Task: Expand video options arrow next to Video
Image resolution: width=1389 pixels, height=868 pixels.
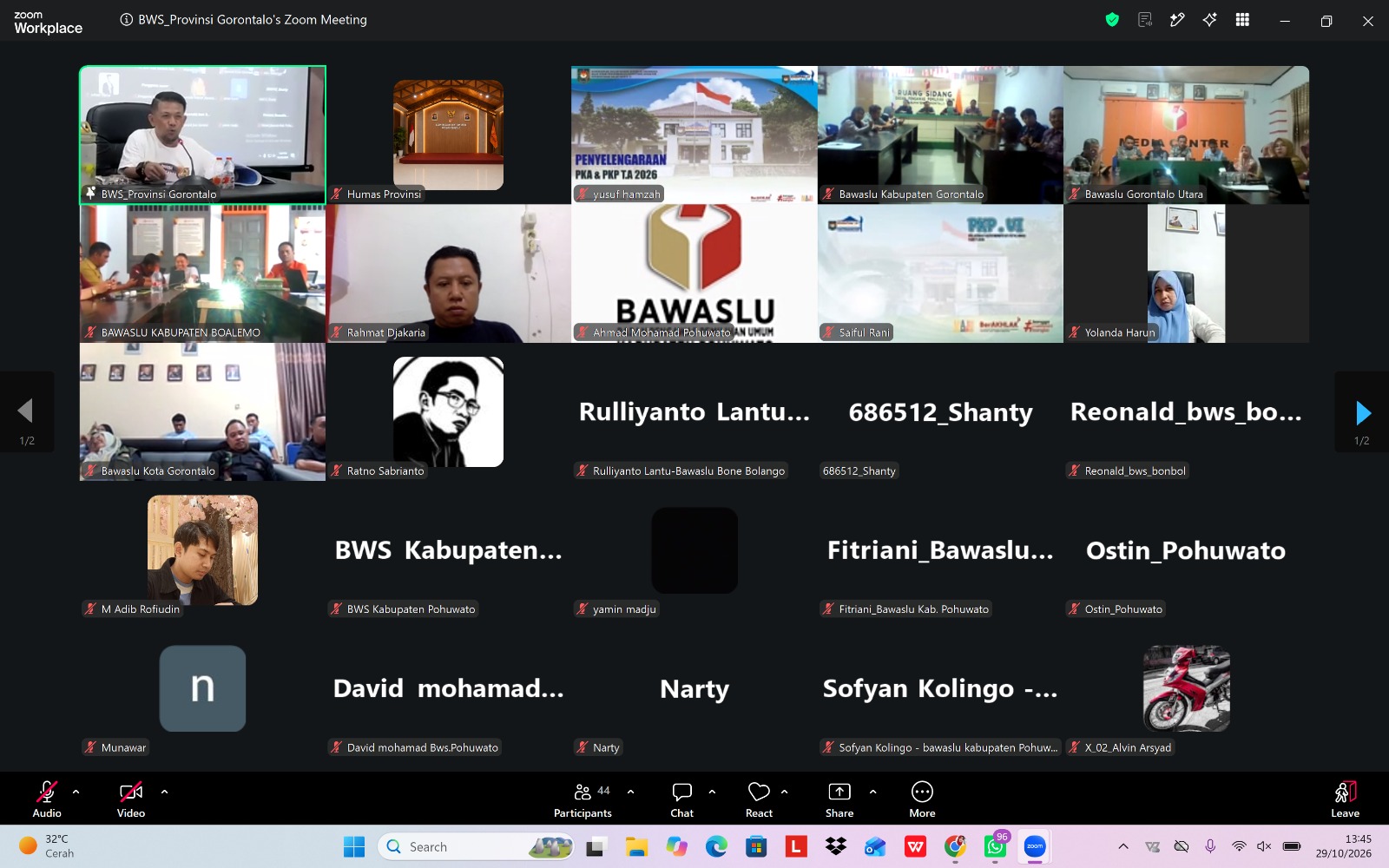Action: click(164, 792)
